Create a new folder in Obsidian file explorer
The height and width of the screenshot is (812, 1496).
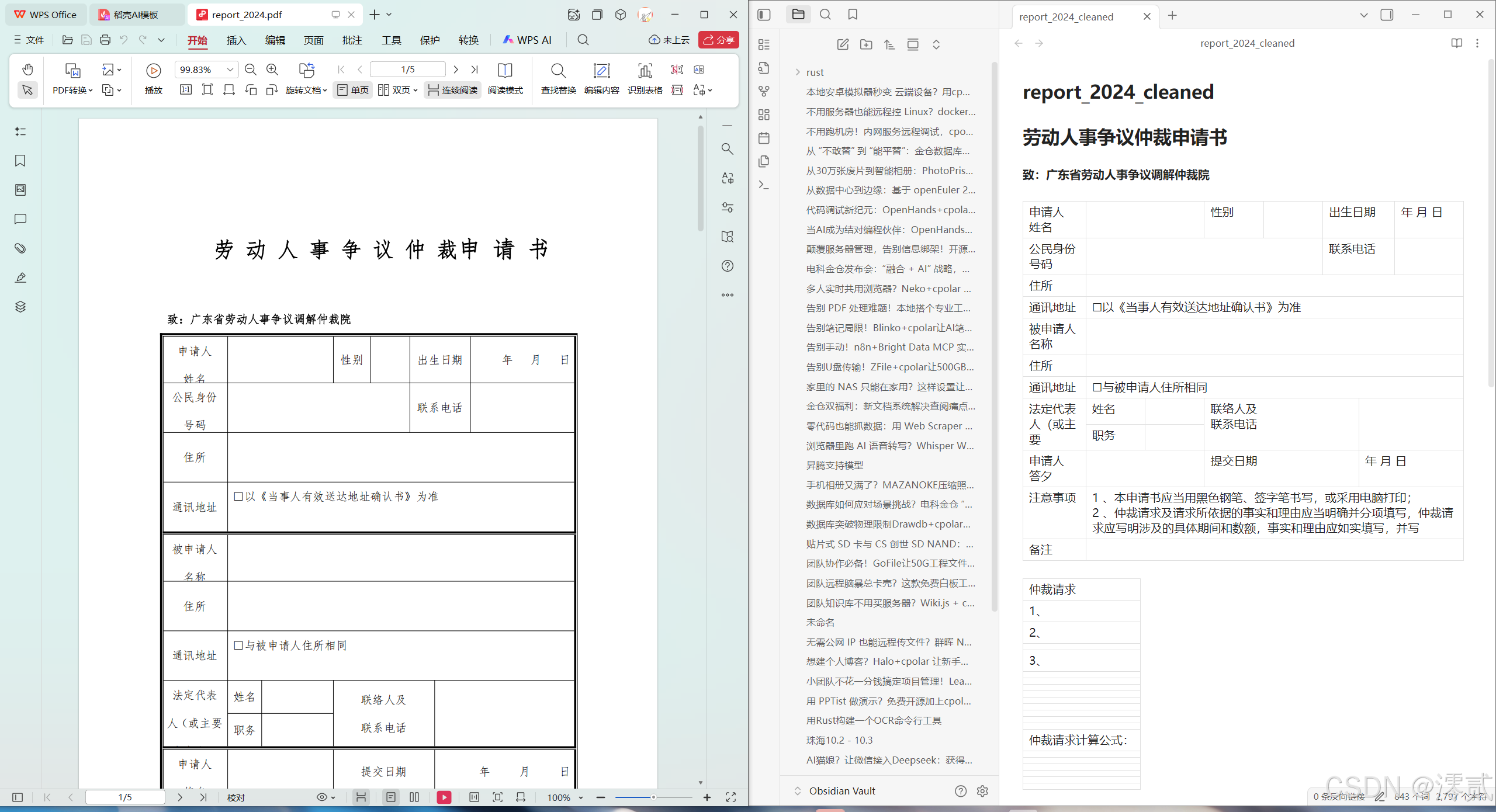pos(866,44)
